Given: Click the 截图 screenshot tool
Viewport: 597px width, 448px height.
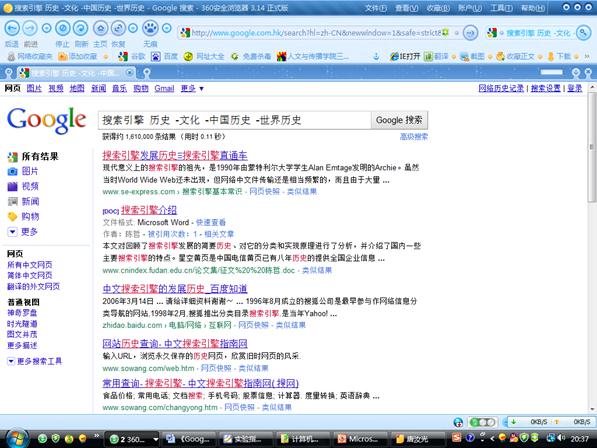Looking at the screenshot, I should [472, 57].
